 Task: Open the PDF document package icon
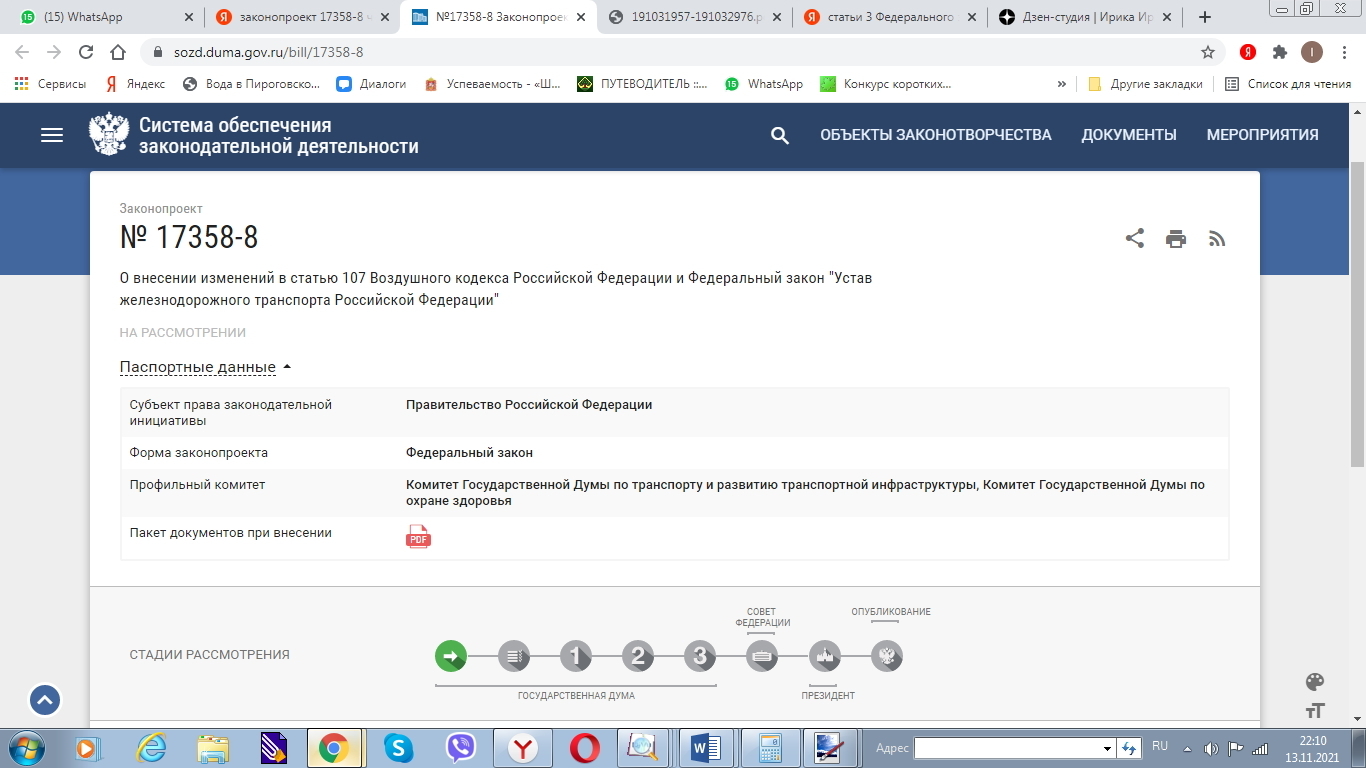[418, 537]
